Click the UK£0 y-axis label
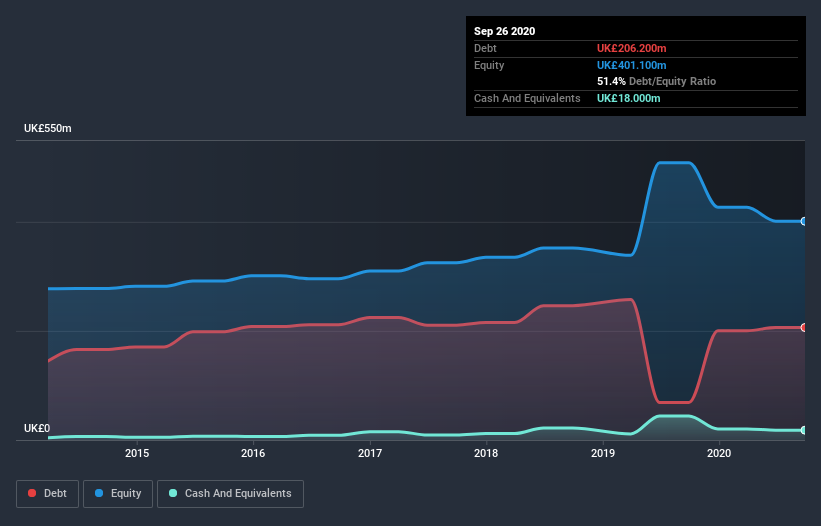This screenshot has width=821, height=526. pyautogui.click(x=37, y=428)
